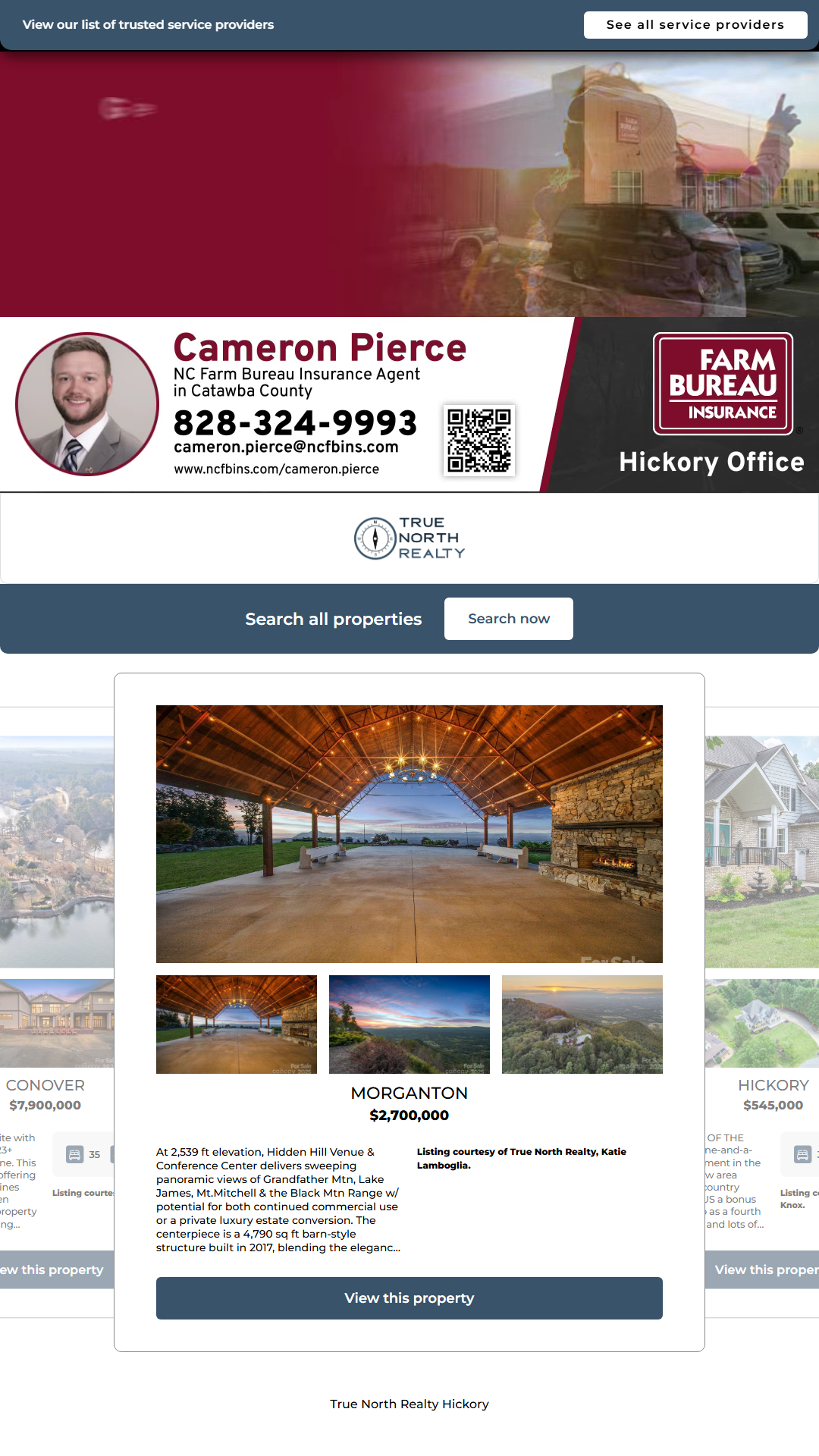Click the bed icon on Hickory listing
Viewport: 819px width, 1456px height.
click(x=802, y=1155)
